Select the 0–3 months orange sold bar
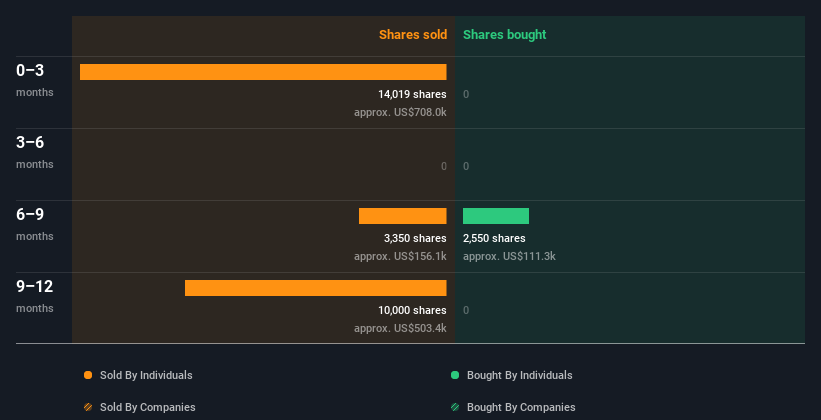 coord(263,72)
